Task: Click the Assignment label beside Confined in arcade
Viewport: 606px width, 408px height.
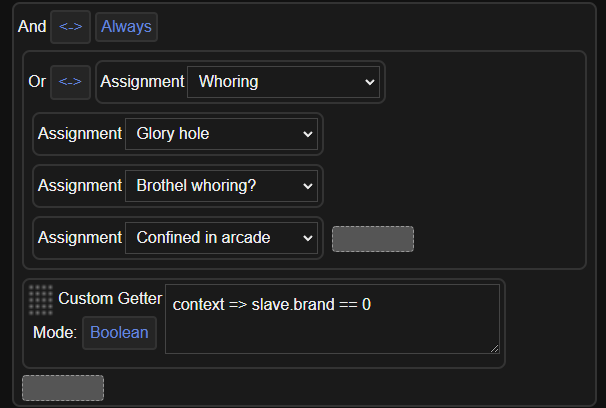Action: tap(79, 237)
